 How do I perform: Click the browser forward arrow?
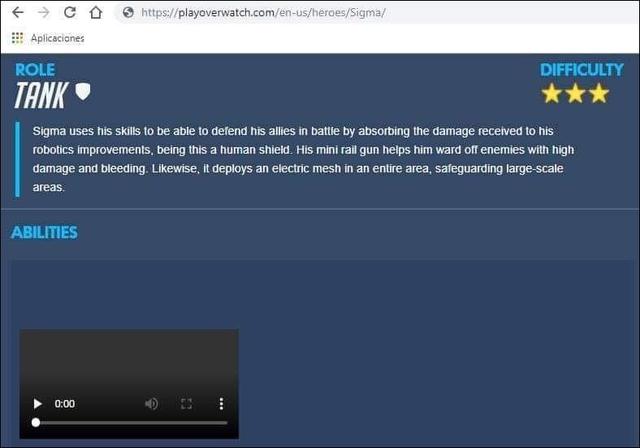click(43, 13)
